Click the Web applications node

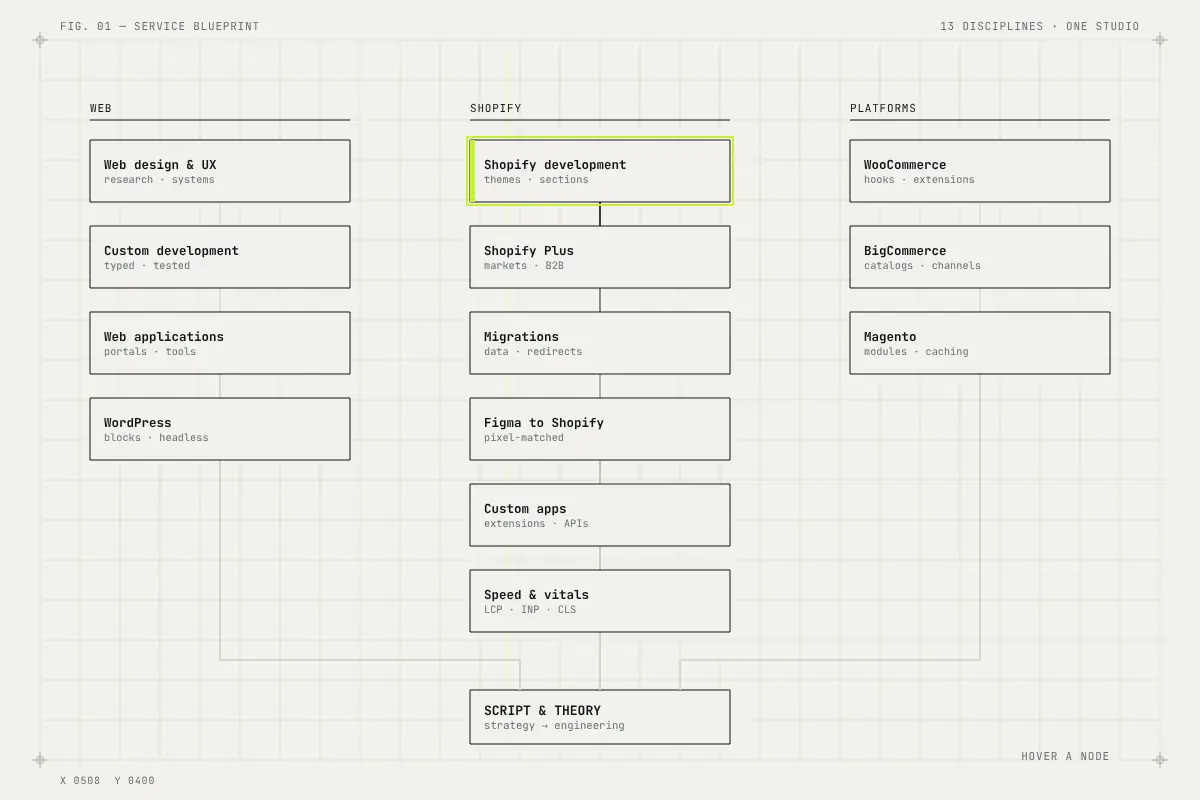click(x=220, y=343)
